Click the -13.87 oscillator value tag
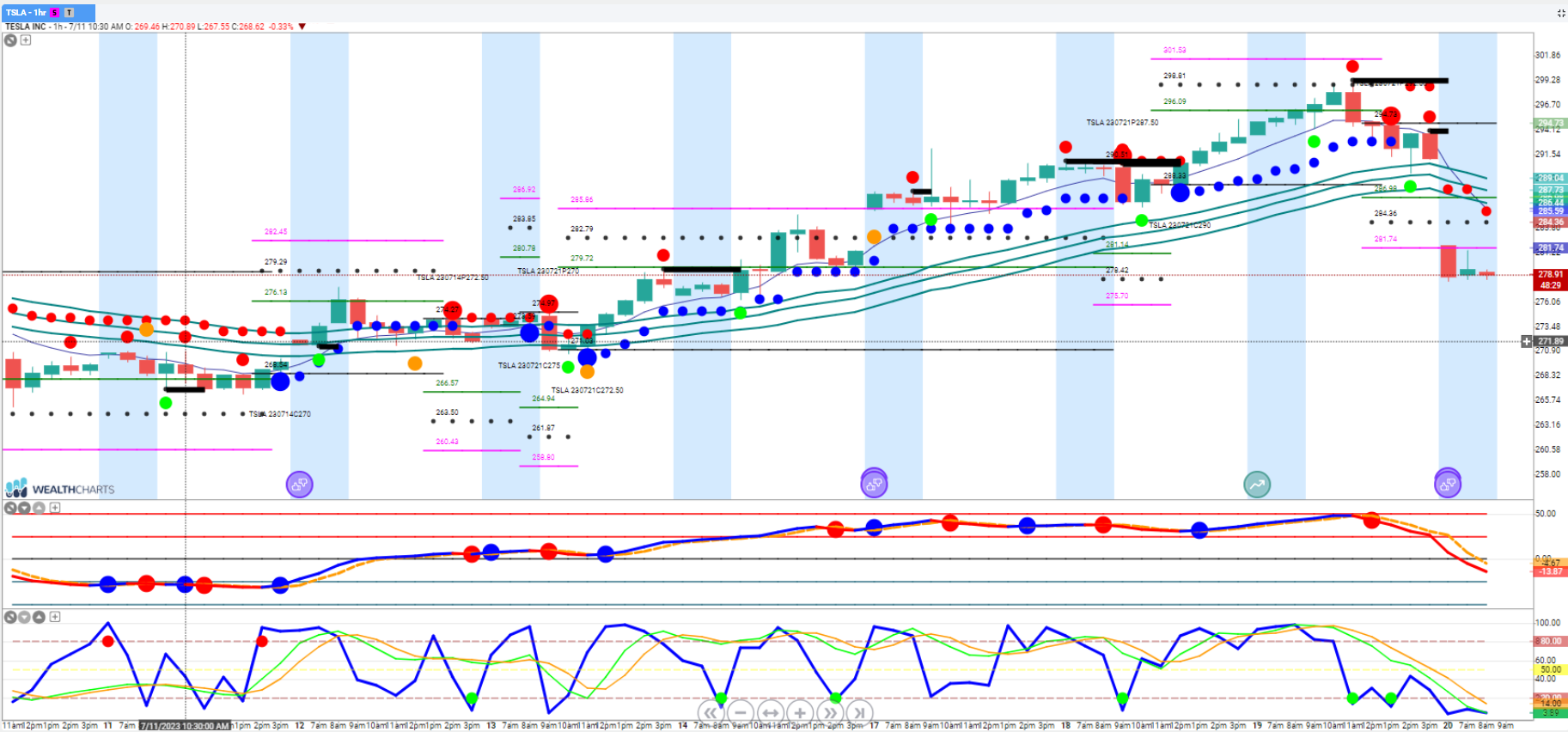Screen dimensions: 1568x732 point(1550,571)
